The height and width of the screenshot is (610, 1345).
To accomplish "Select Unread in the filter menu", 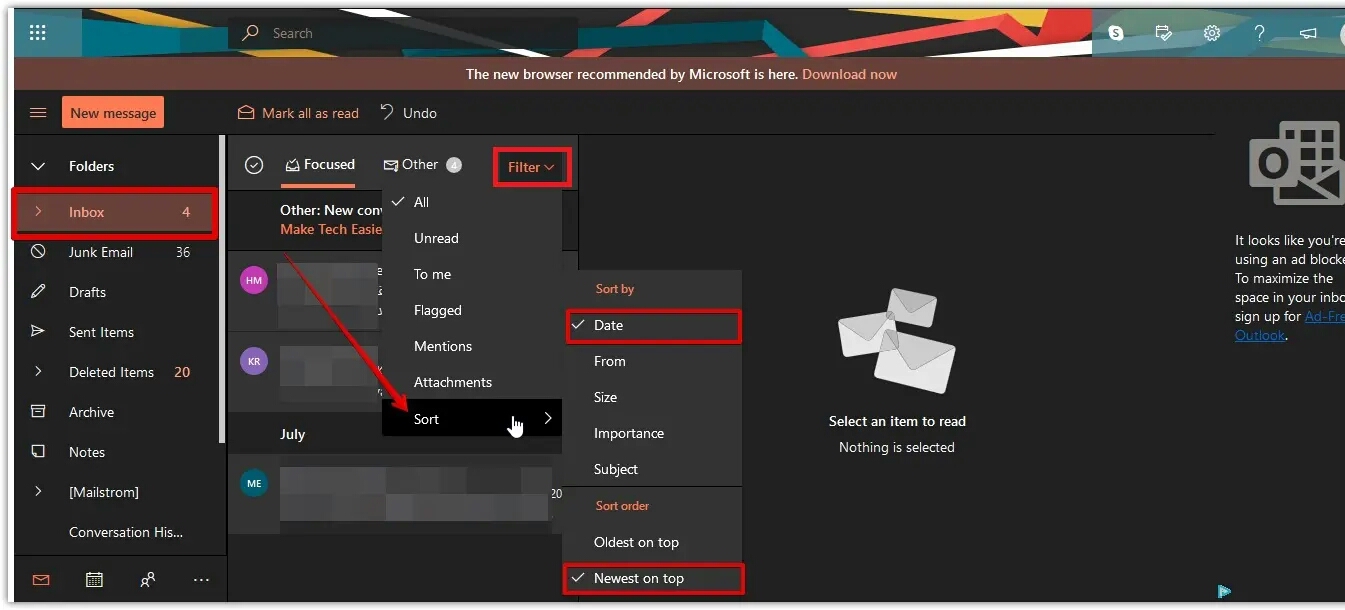I will point(436,238).
